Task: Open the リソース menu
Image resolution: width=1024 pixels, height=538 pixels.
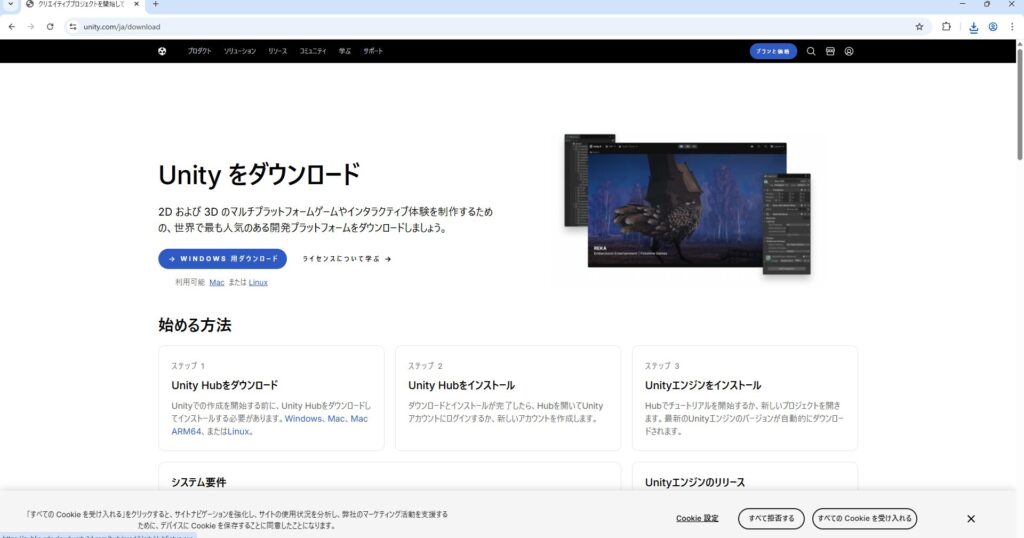Action: tap(278, 51)
